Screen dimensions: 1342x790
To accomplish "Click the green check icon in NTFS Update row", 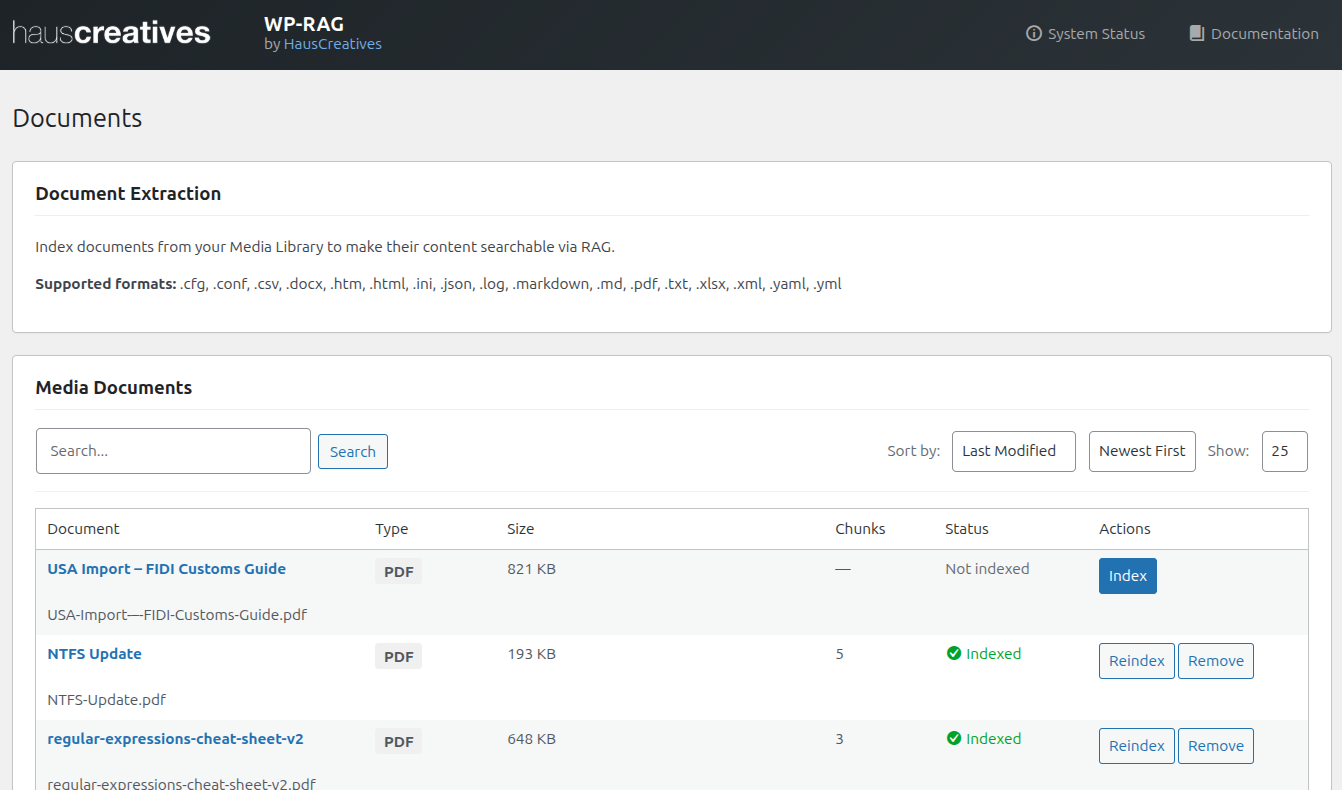I will point(954,654).
